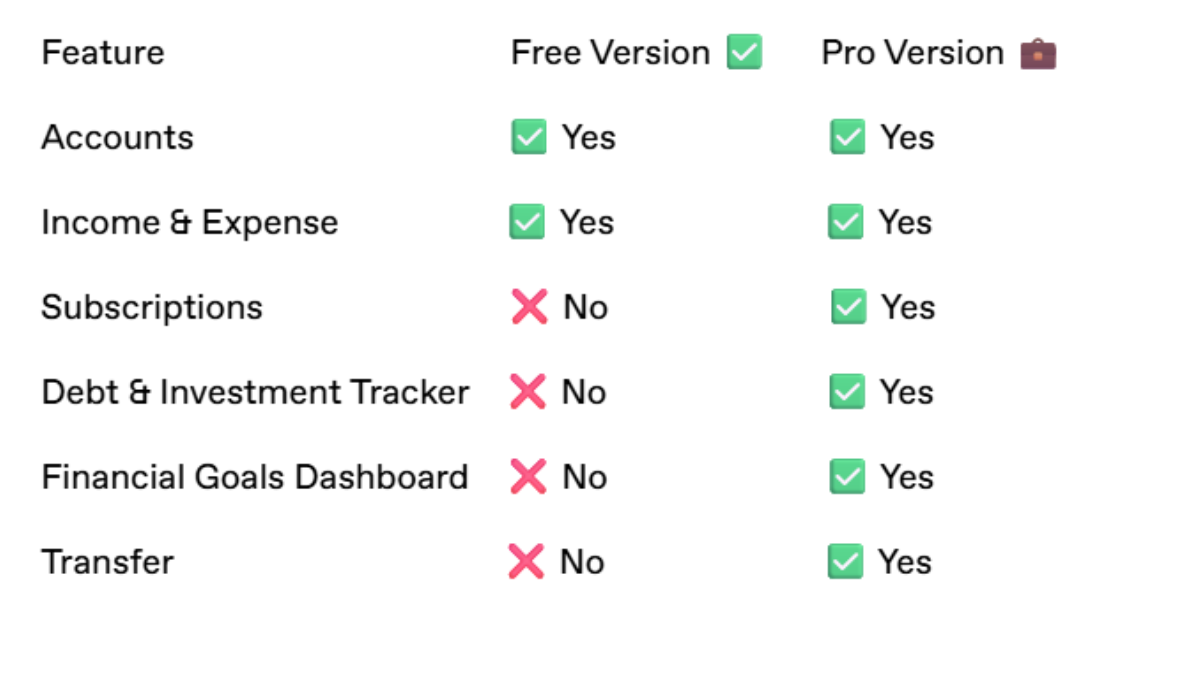Click the Feature column heading
Image resolution: width=1200 pixels, height=675 pixels.
click(103, 52)
